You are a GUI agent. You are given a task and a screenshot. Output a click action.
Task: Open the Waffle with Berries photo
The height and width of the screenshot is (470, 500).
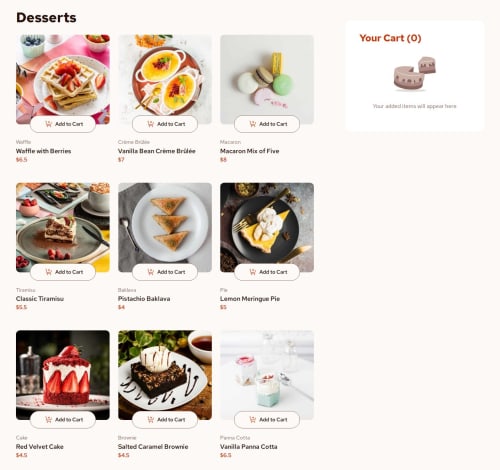coord(63,79)
